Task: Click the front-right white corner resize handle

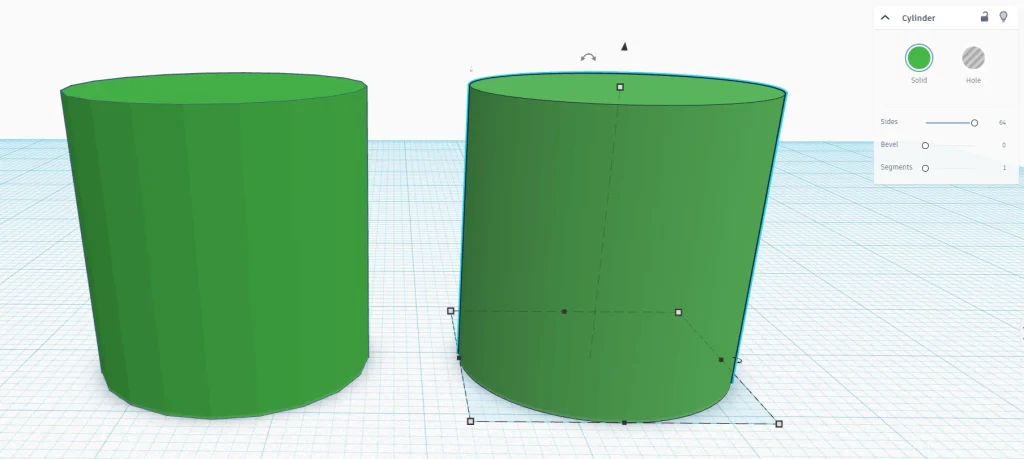Action: [x=778, y=424]
